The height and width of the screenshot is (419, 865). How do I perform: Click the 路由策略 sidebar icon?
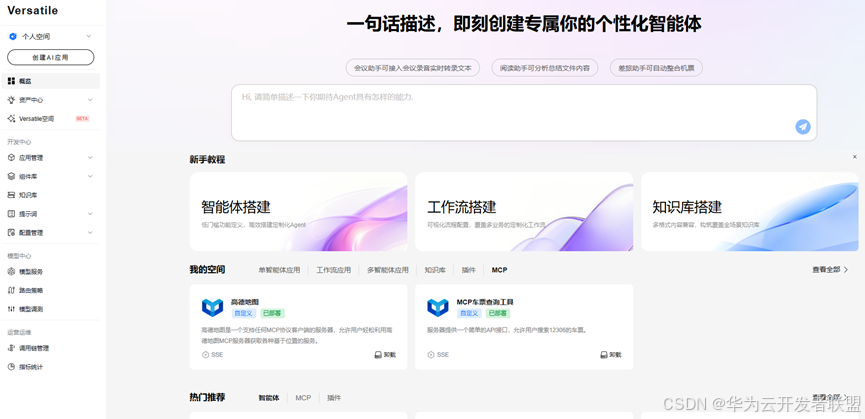click(x=11, y=290)
